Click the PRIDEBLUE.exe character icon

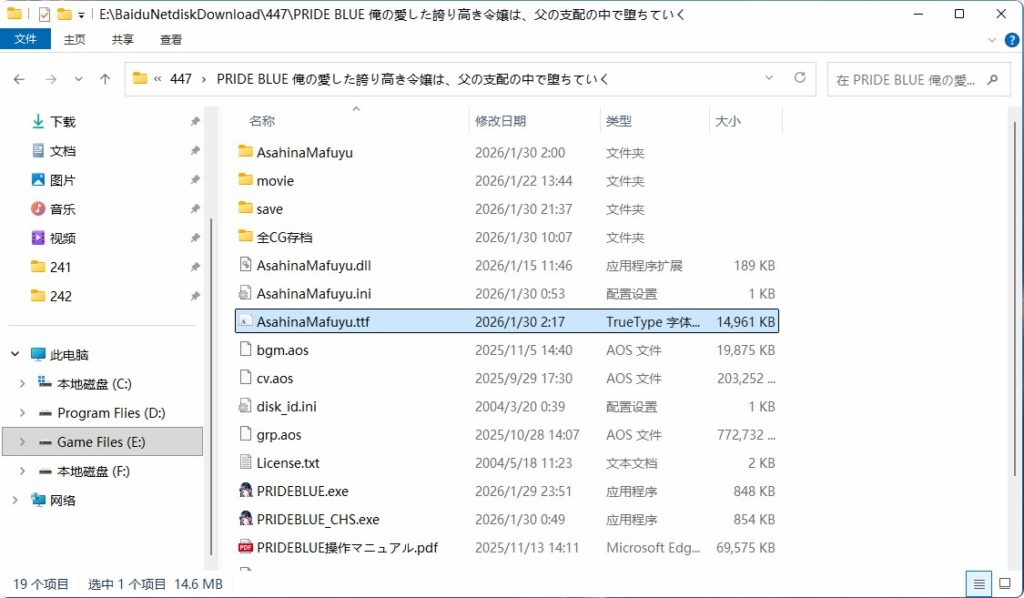[246, 490]
